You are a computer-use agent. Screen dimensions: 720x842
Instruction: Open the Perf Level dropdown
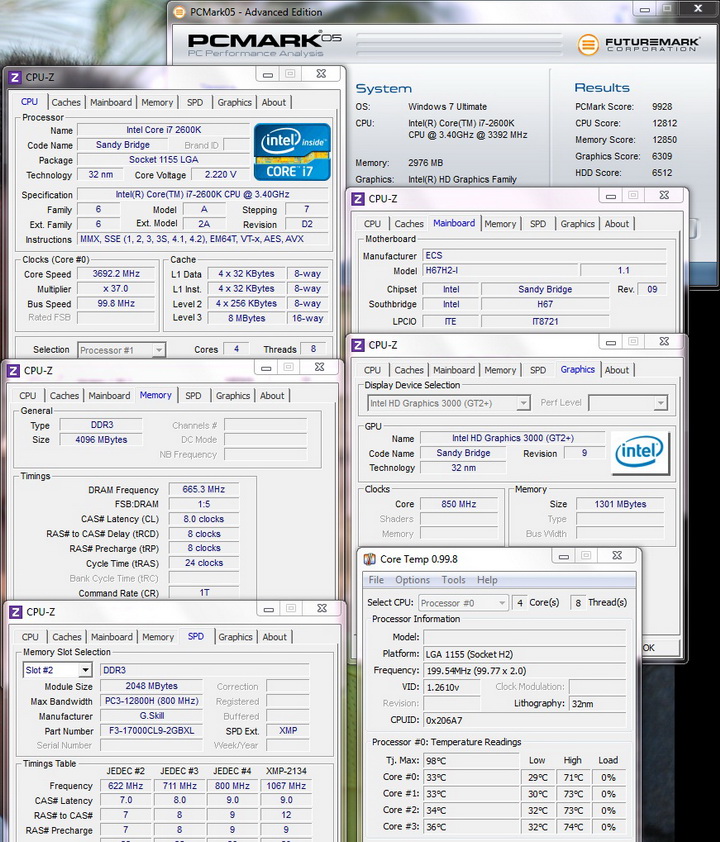(x=660, y=403)
